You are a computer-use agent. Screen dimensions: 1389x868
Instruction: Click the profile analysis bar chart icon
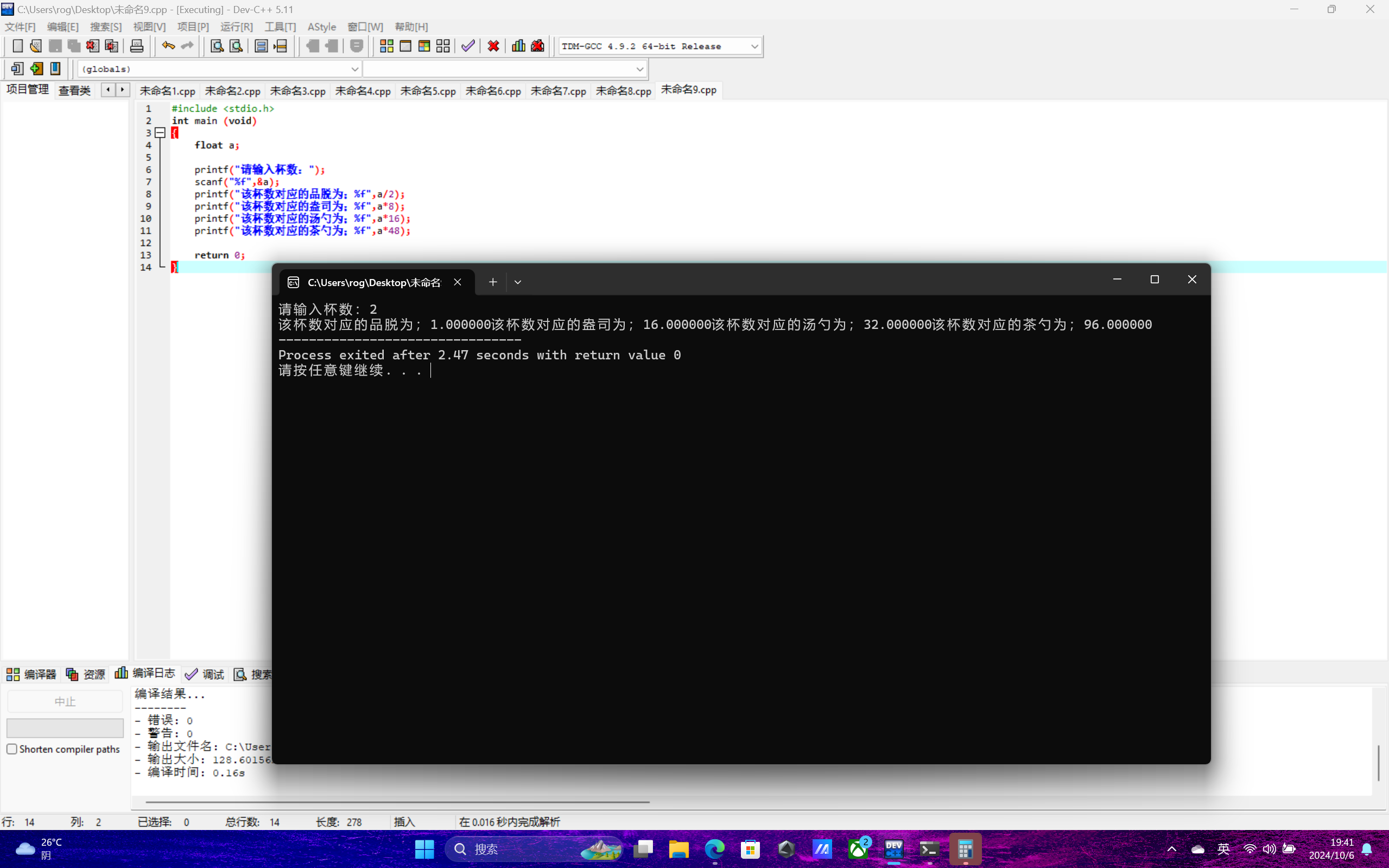[518, 46]
